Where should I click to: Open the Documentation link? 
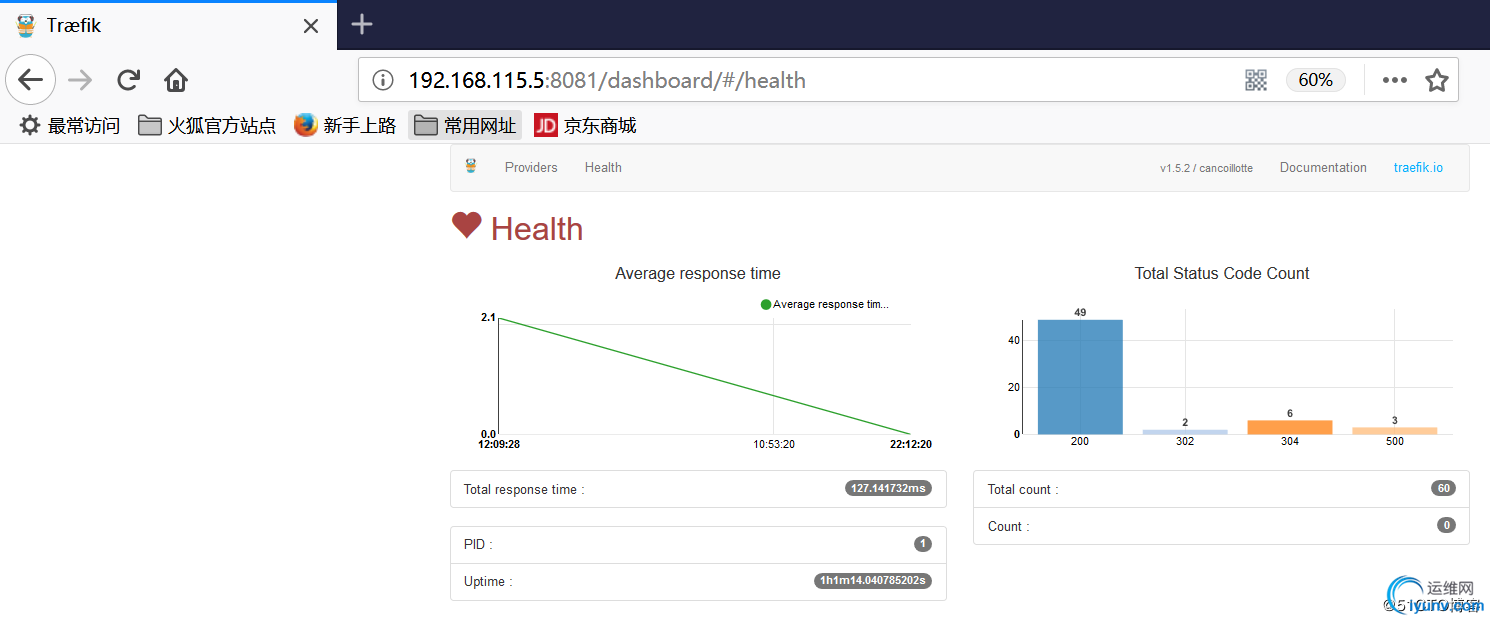pos(1323,167)
